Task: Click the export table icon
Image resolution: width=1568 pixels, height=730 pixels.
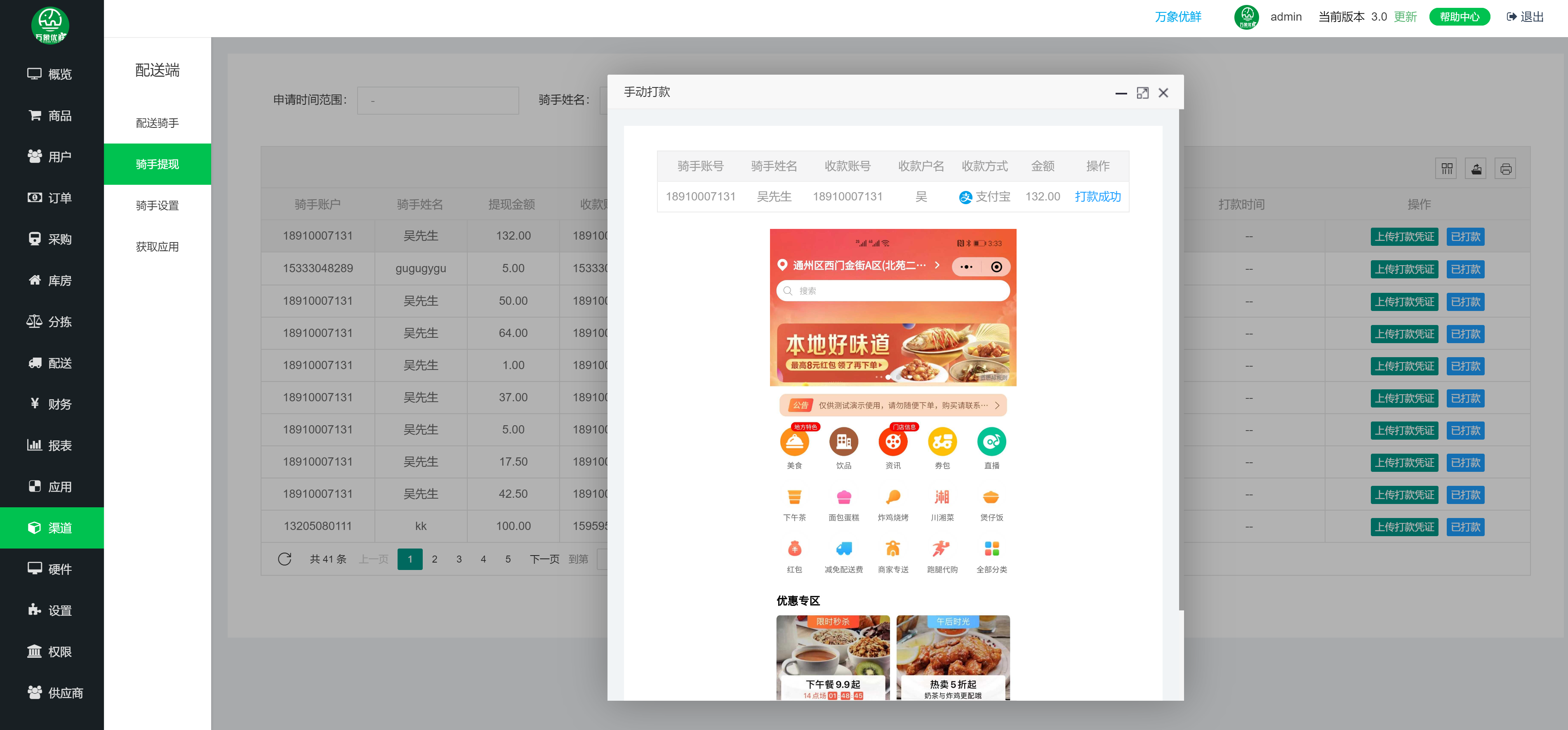Action: pos(1476,169)
